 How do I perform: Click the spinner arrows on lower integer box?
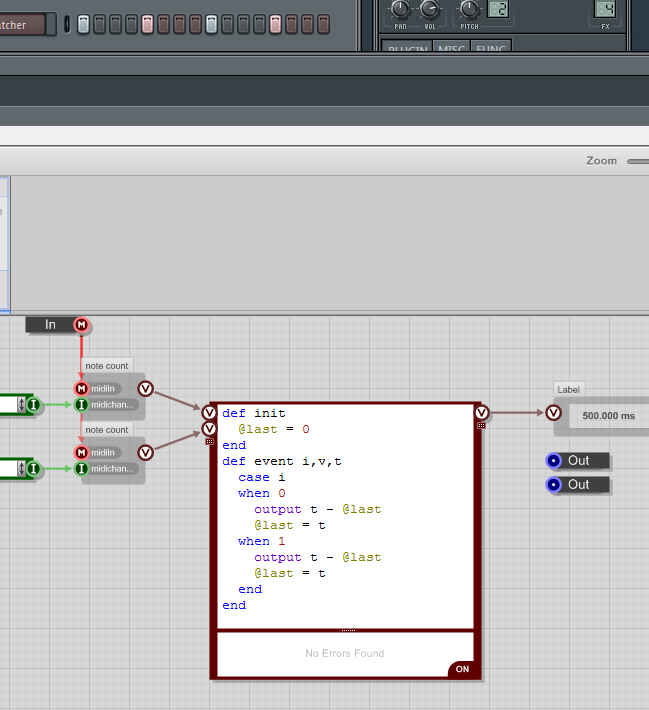point(21,468)
